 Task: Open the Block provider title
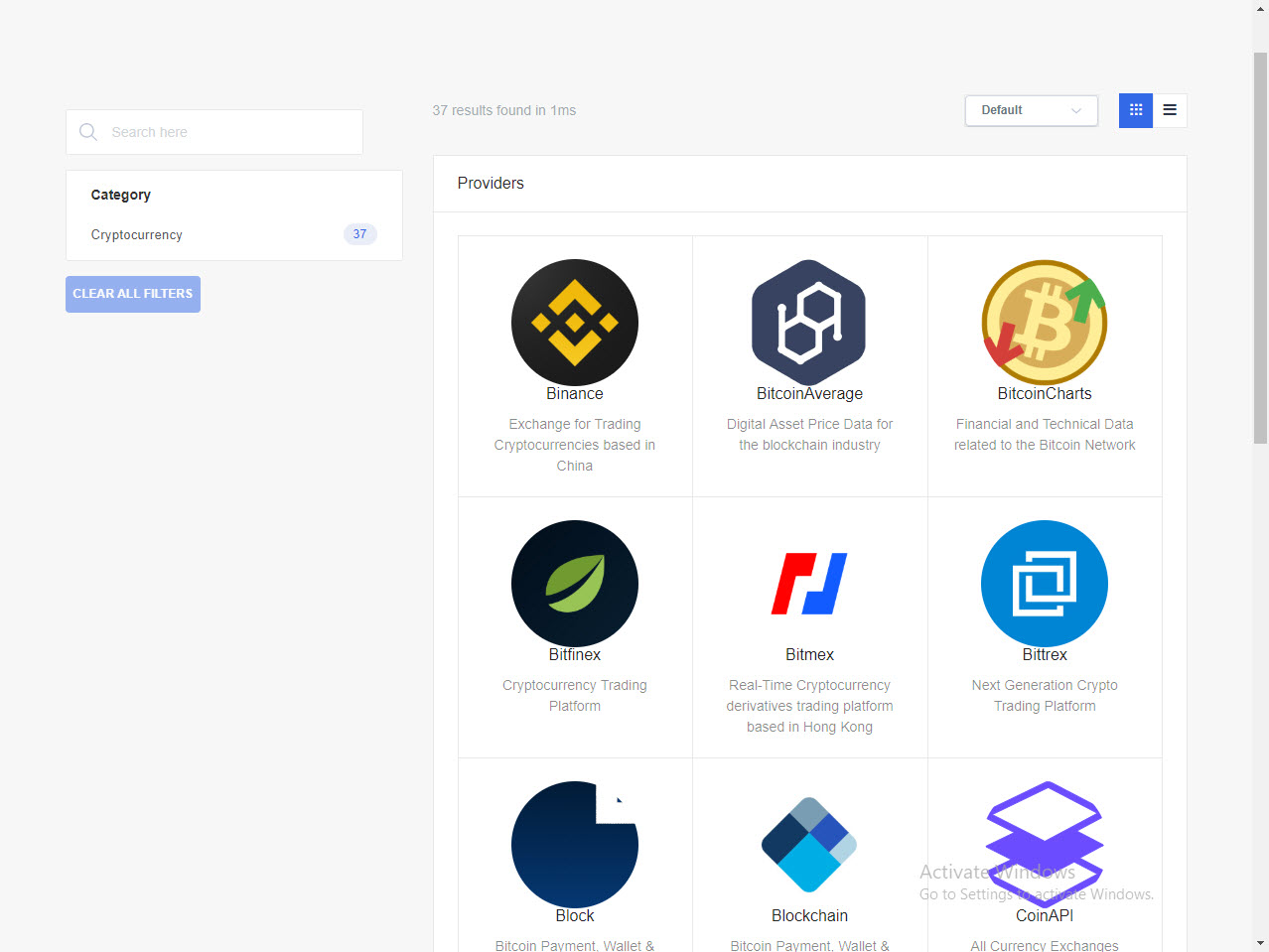(575, 916)
